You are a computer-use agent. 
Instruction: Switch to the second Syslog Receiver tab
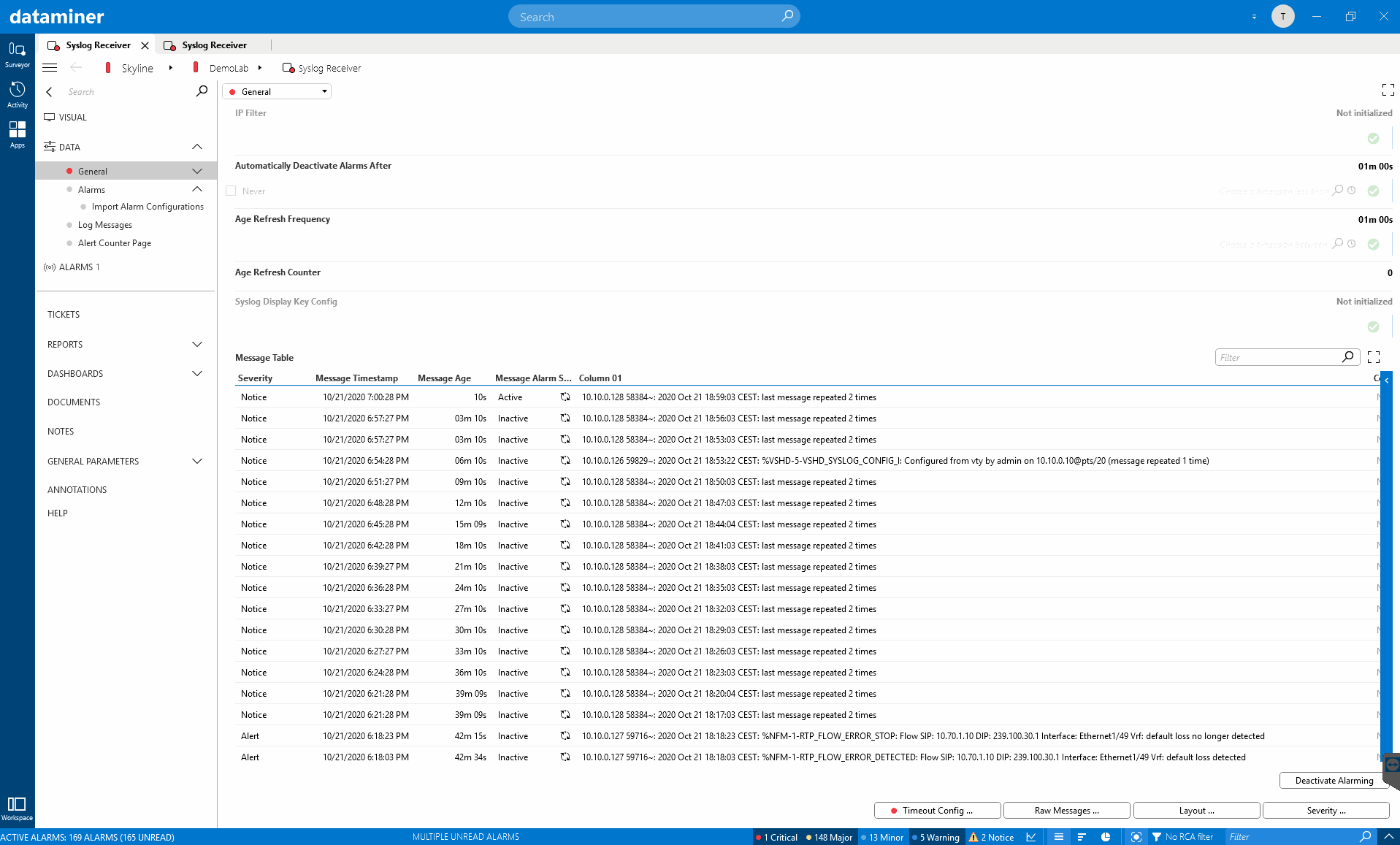click(x=213, y=45)
